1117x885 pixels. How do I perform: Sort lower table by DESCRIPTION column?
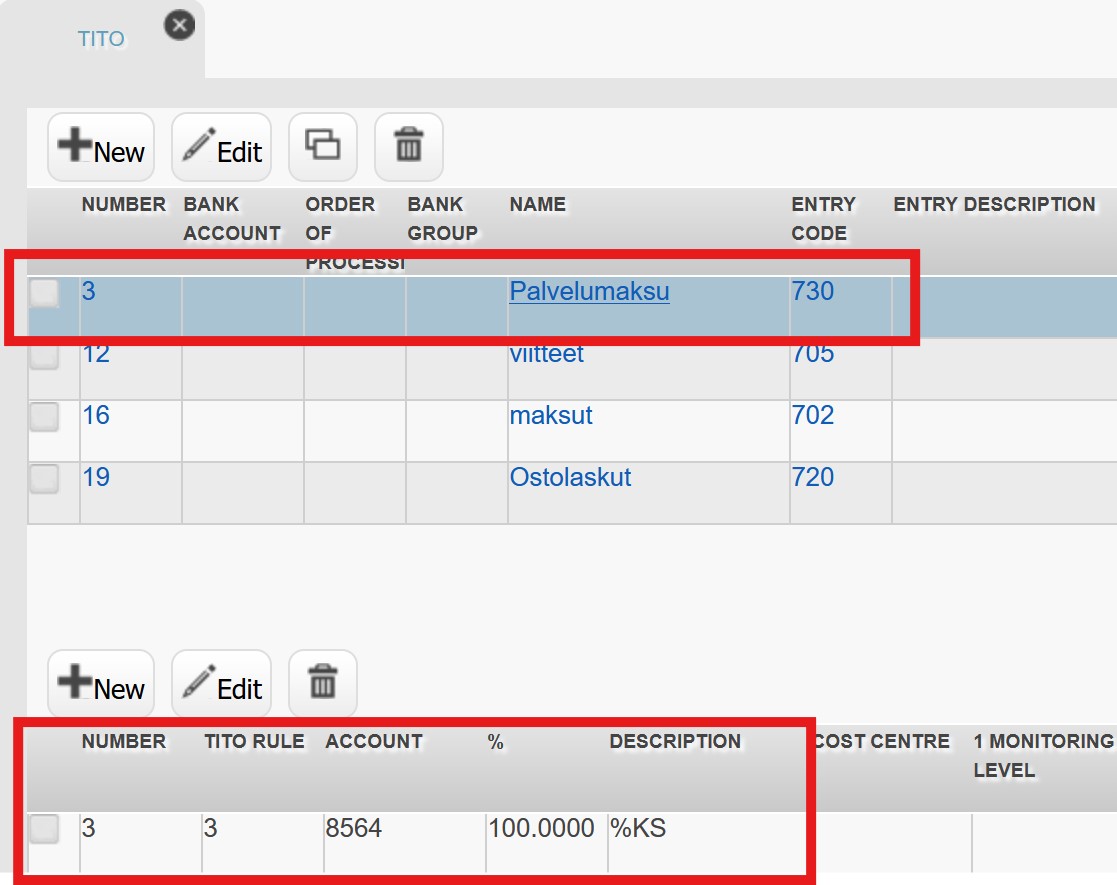675,742
